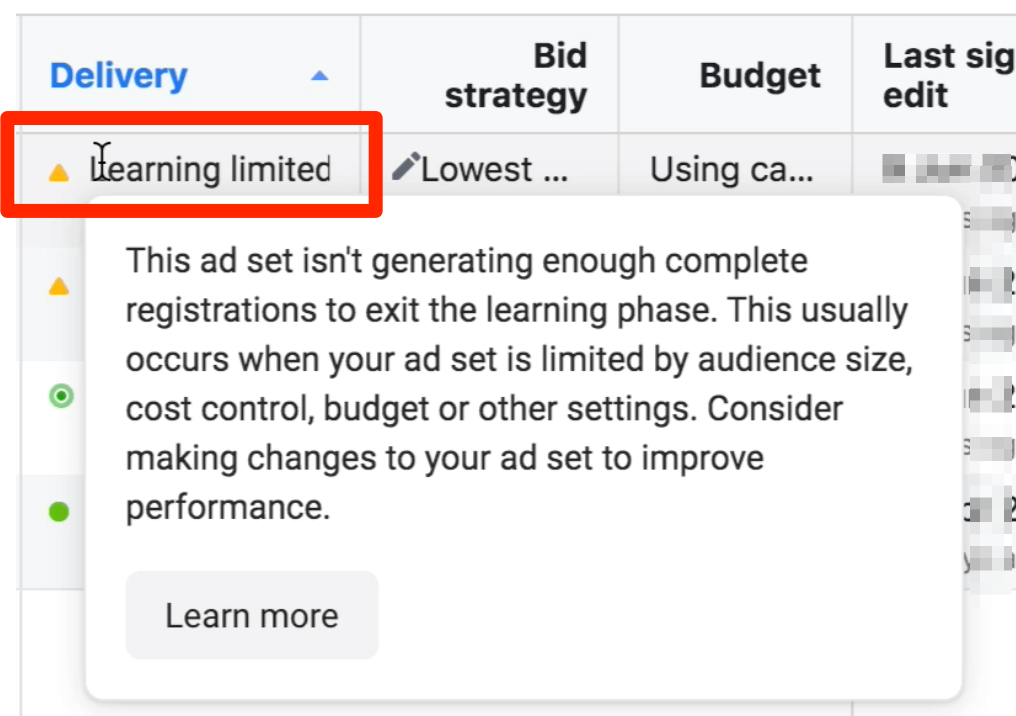The image size is (1016, 716).
Task: Click the divider between Delivery and Bid strategy headers
Action: point(360,76)
